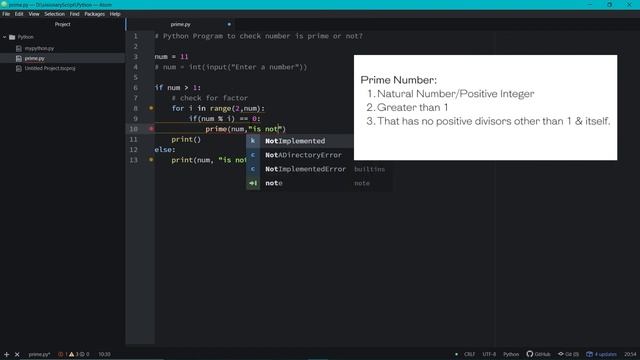The image size is (640, 360).
Task: Click line number 1 in gutter
Action: [136, 36]
